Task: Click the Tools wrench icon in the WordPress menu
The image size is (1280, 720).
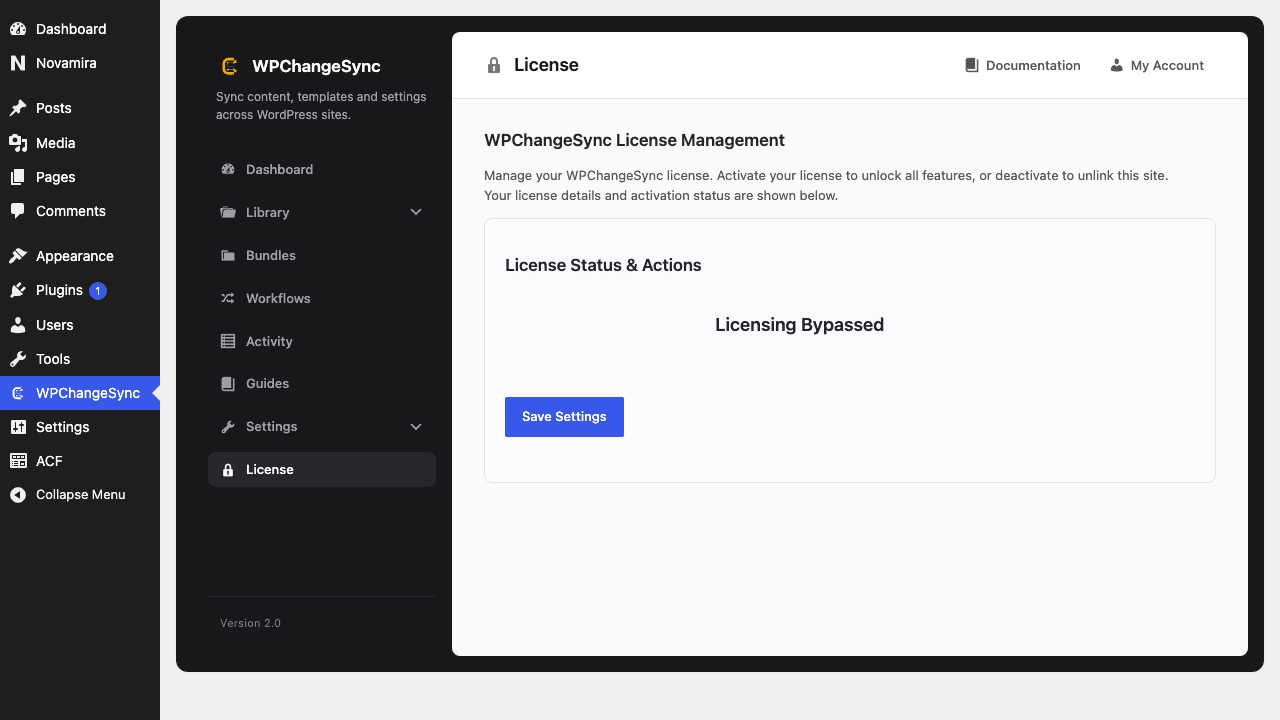Action: coord(18,359)
